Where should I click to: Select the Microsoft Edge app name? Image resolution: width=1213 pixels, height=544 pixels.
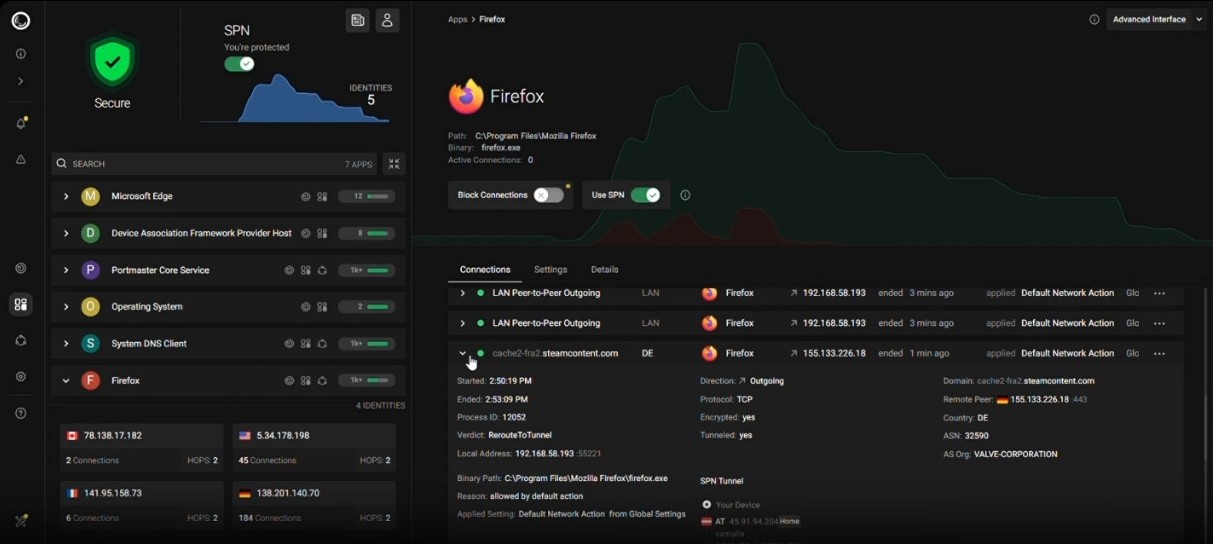pos(142,196)
